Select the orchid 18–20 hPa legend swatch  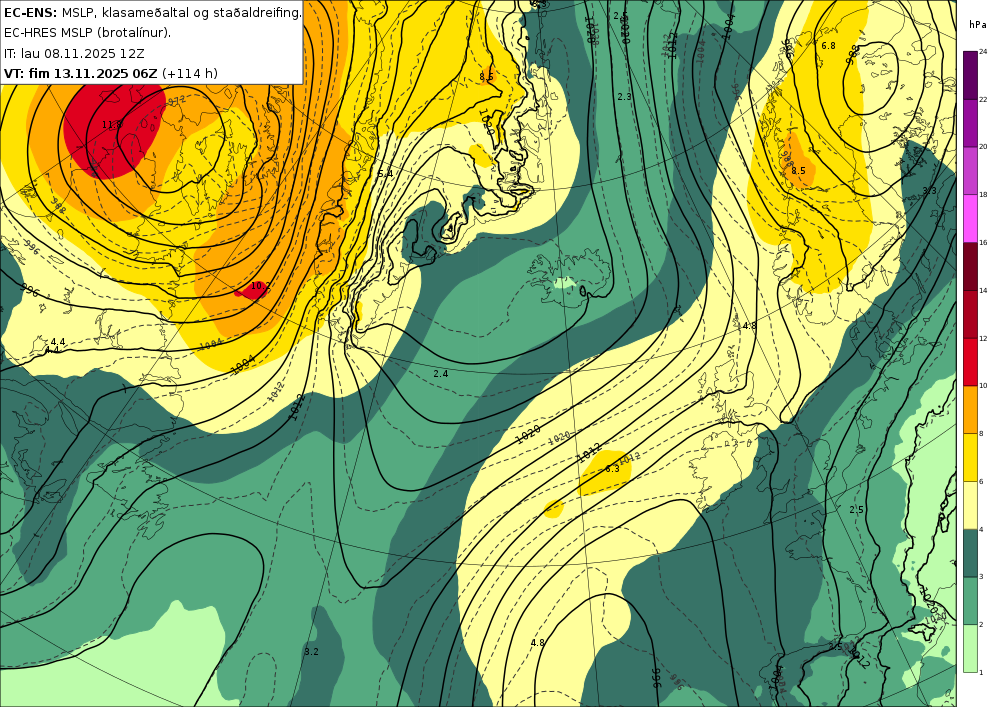(x=970, y=170)
